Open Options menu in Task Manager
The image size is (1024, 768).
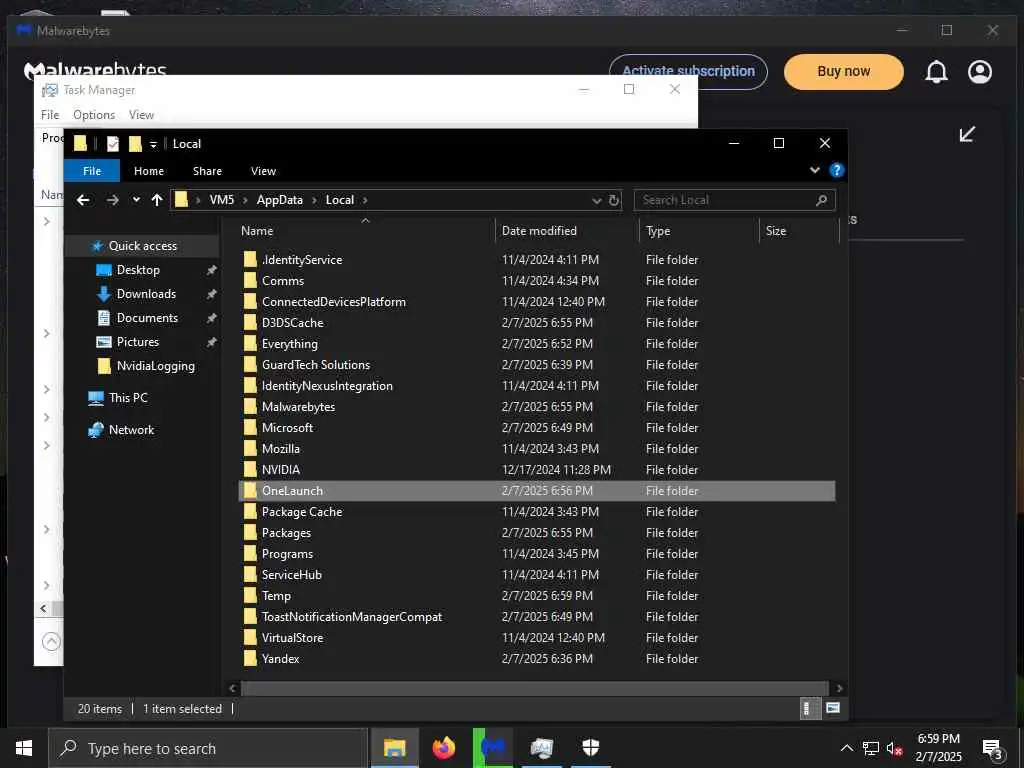coord(94,115)
